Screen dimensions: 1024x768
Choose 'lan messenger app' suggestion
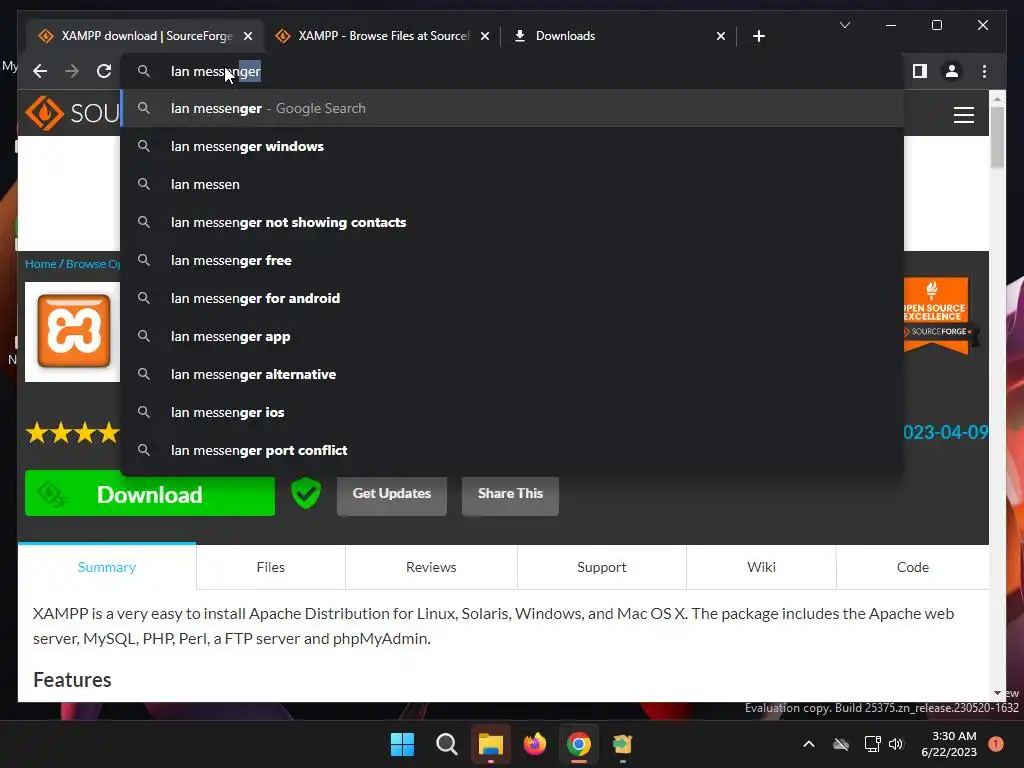pos(512,336)
